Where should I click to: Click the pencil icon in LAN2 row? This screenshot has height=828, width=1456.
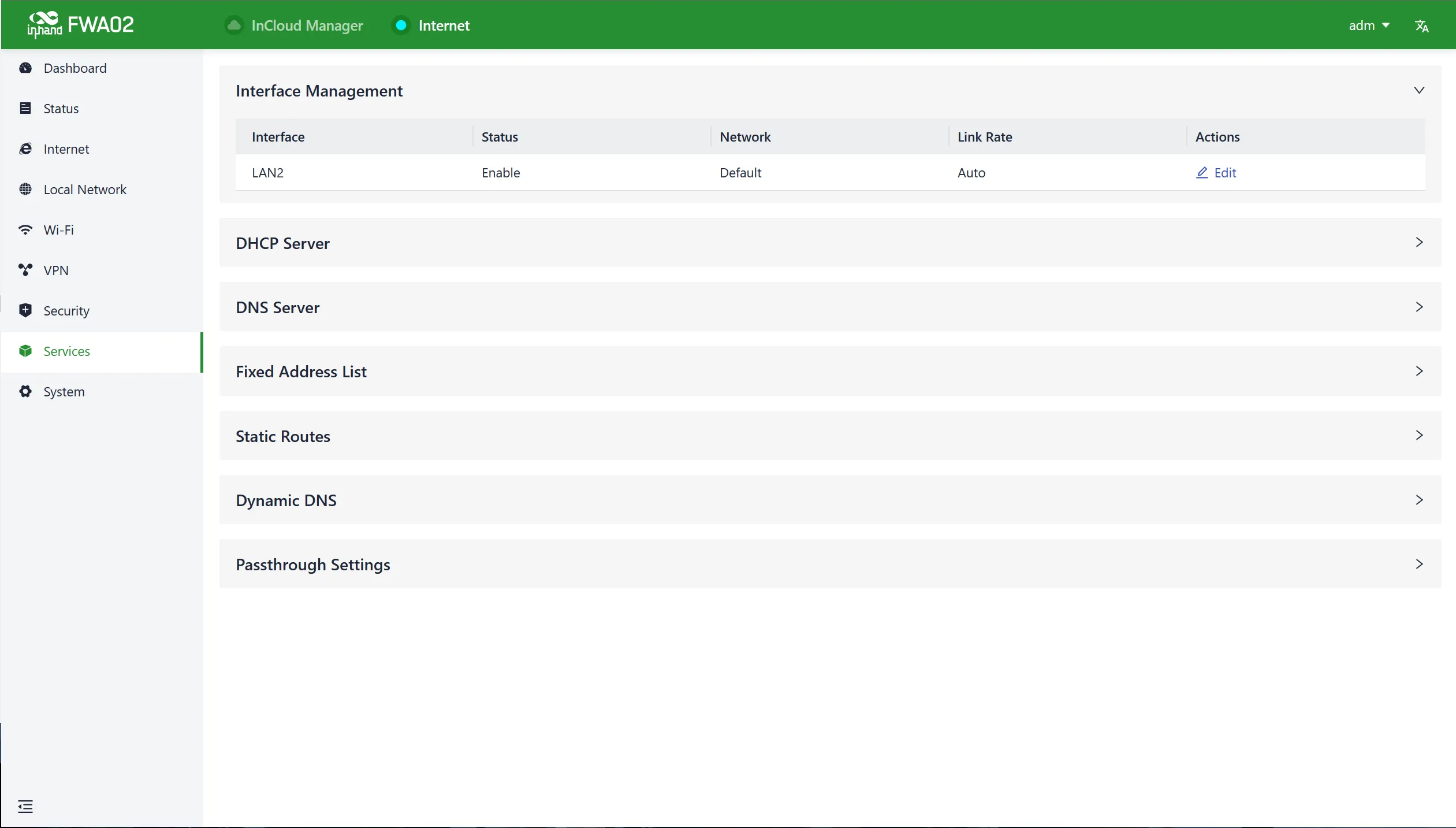1202,173
